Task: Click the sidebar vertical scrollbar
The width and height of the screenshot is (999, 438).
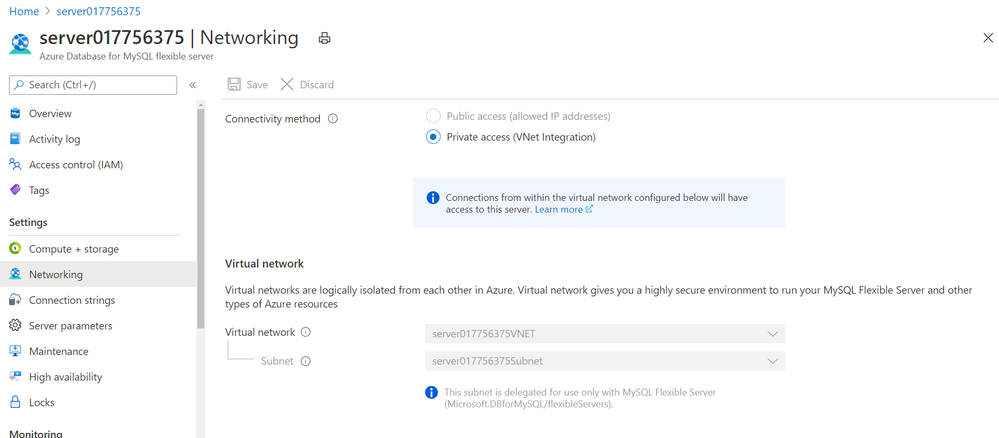Action: 201,217
